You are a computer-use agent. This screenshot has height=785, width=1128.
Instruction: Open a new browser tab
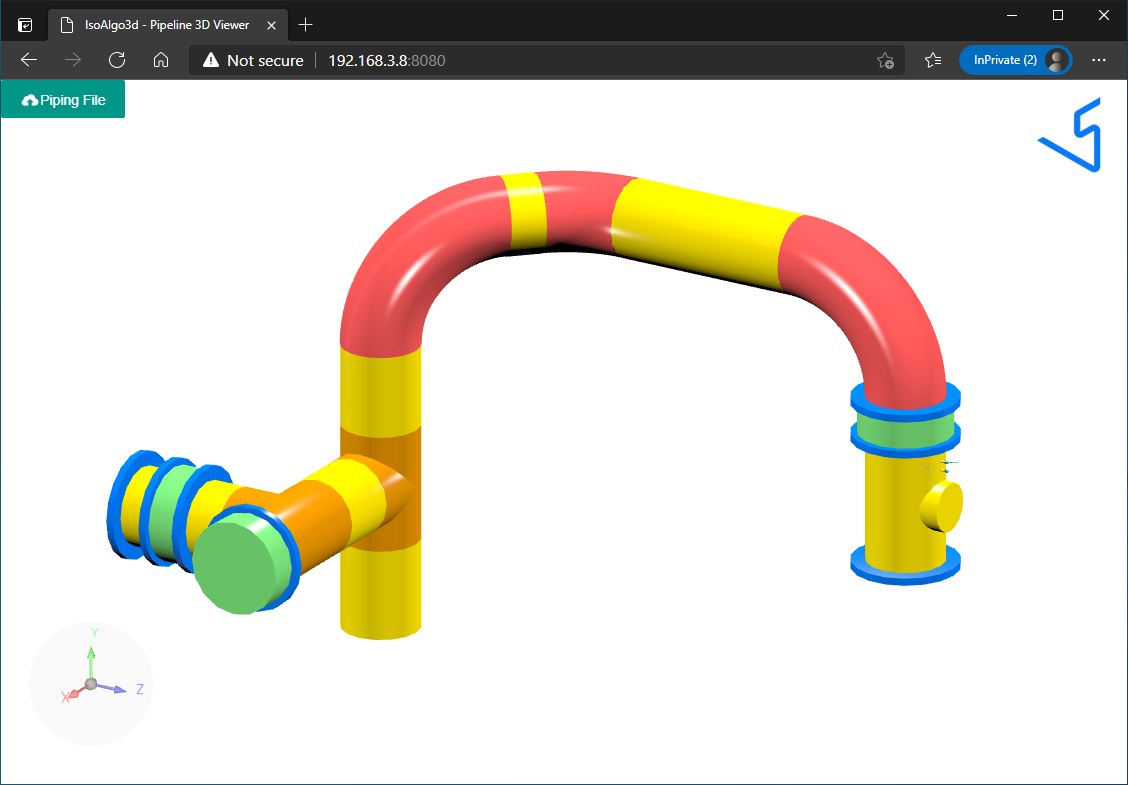(x=306, y=25)
